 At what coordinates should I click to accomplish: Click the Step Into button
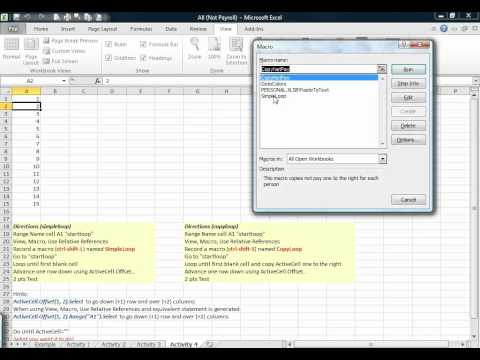(x=408, y=83)
